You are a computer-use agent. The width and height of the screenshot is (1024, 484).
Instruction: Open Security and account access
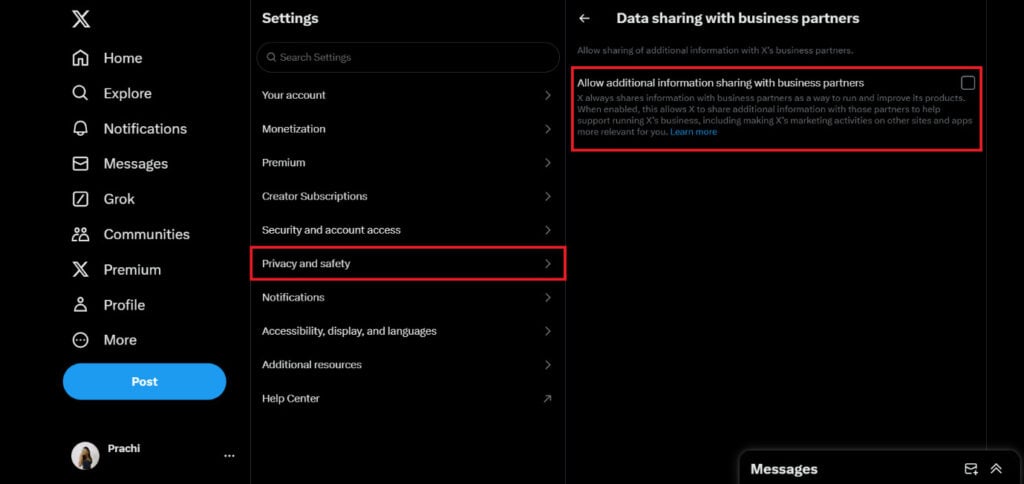[x=408, y=231]
